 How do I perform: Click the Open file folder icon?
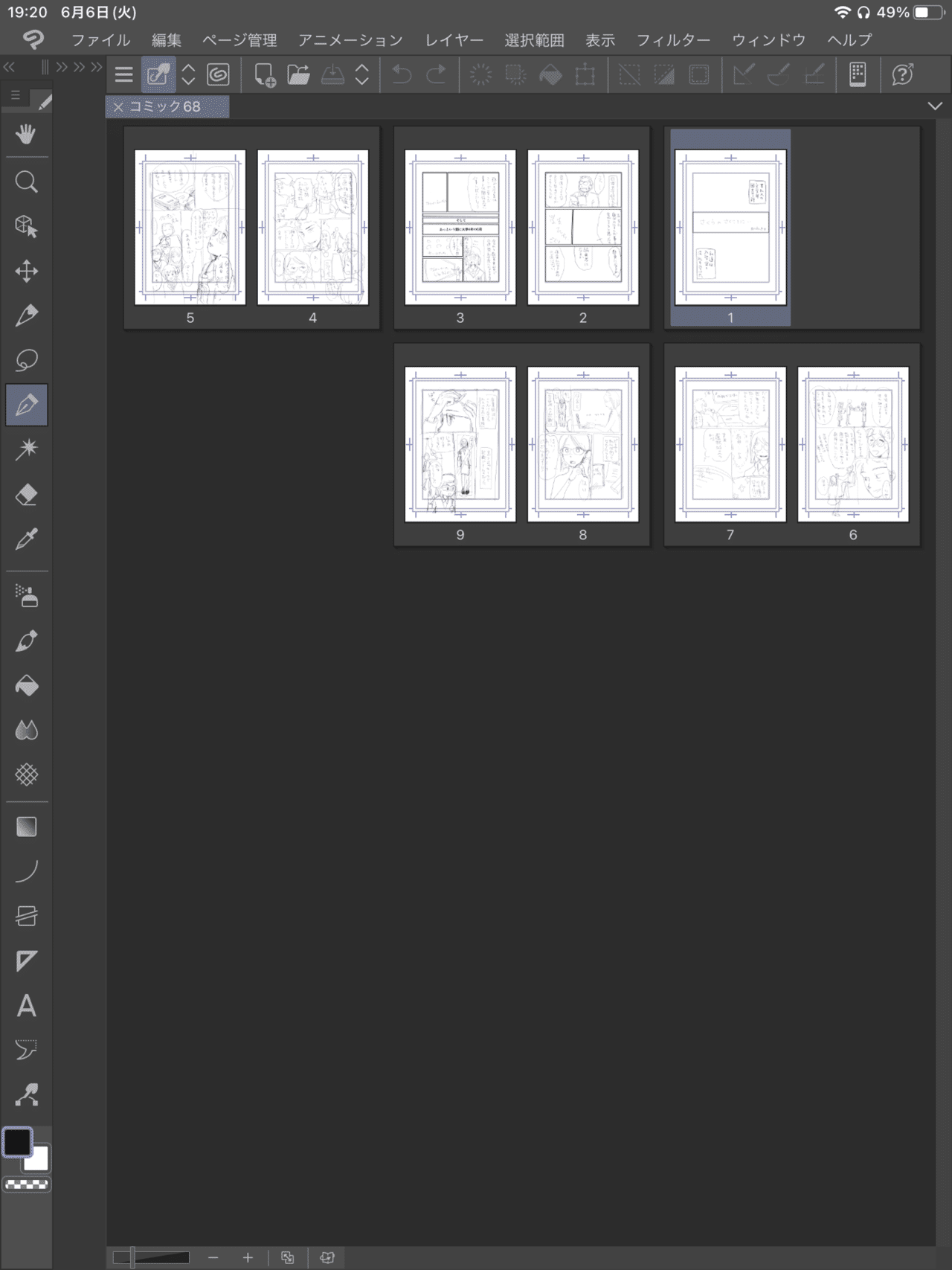tap(299, 74)
